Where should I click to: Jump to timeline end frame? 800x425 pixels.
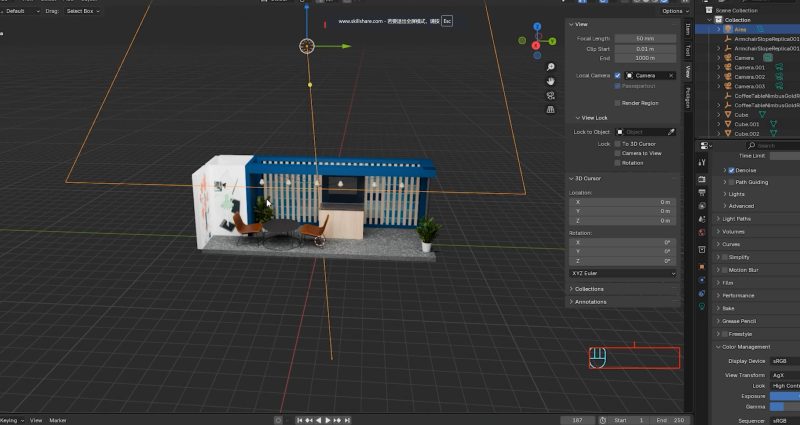point(347,420)
